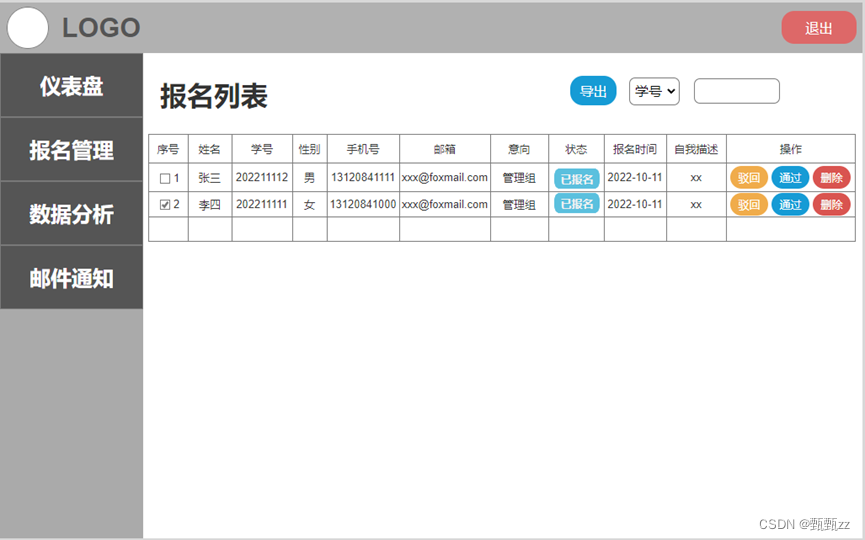Click the email cell in 李四's row
Viewport: 865px width, 540px height.
tap(445, 204)
